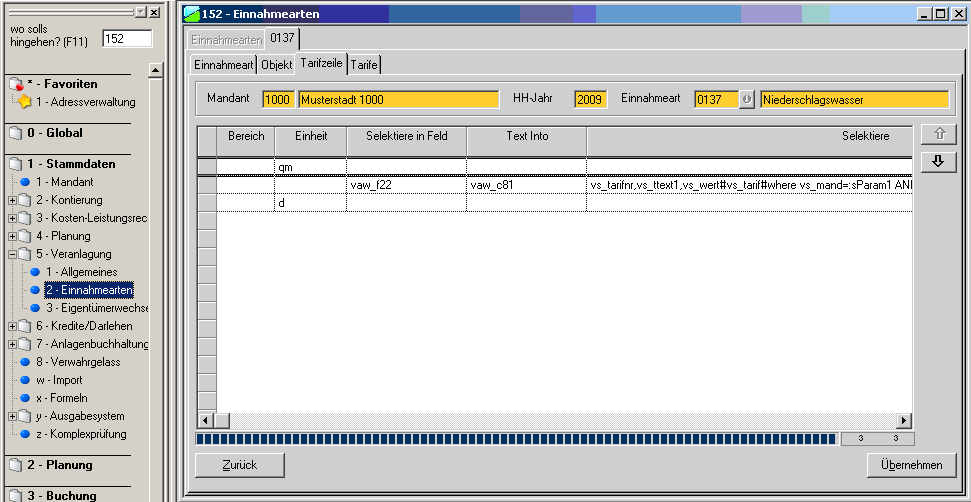Open the Mandant item in Stammdaten
Viewport: 971px width, 502px height.
[64, 182]
